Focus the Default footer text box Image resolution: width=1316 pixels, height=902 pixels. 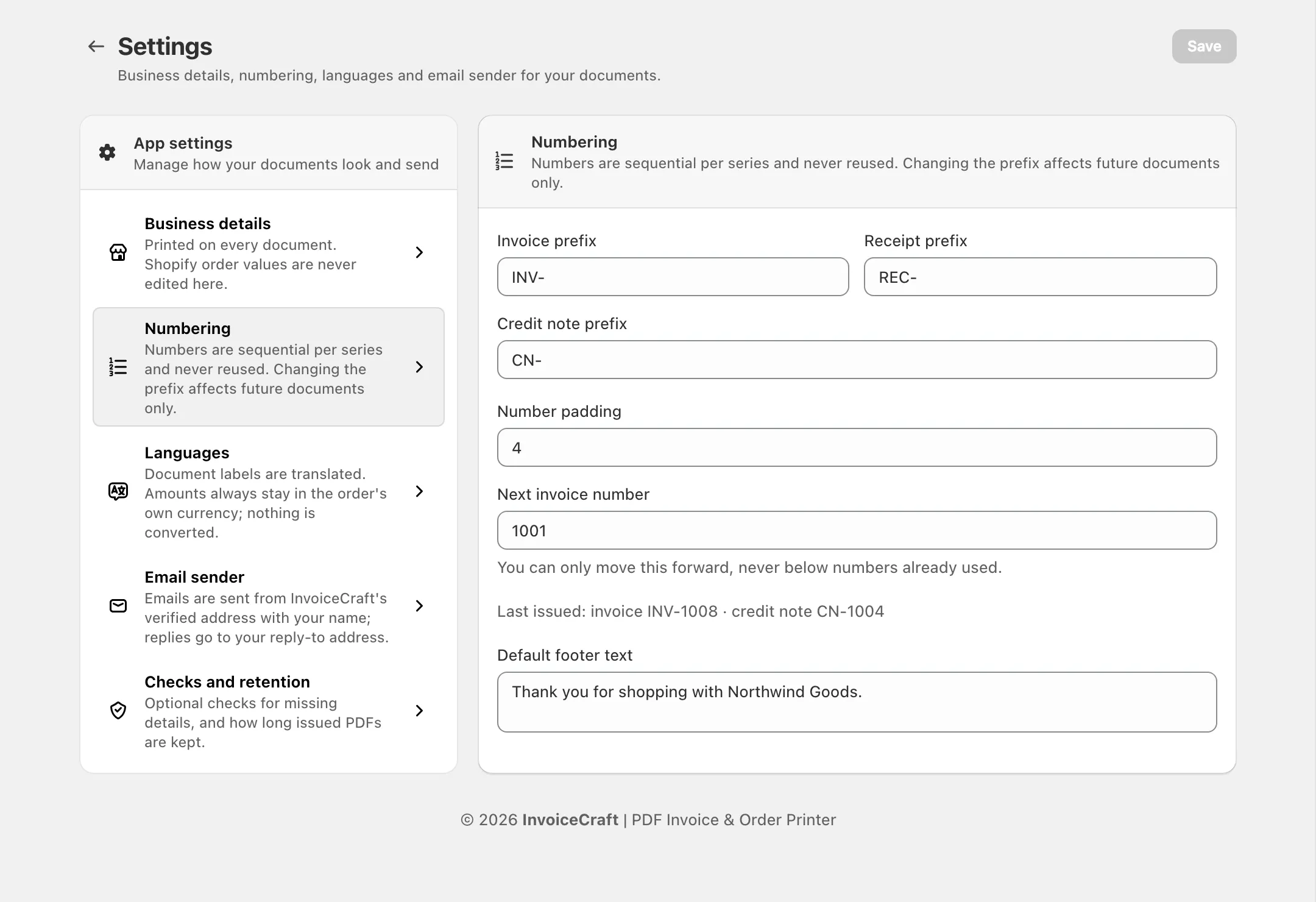(x=857, y=702)
